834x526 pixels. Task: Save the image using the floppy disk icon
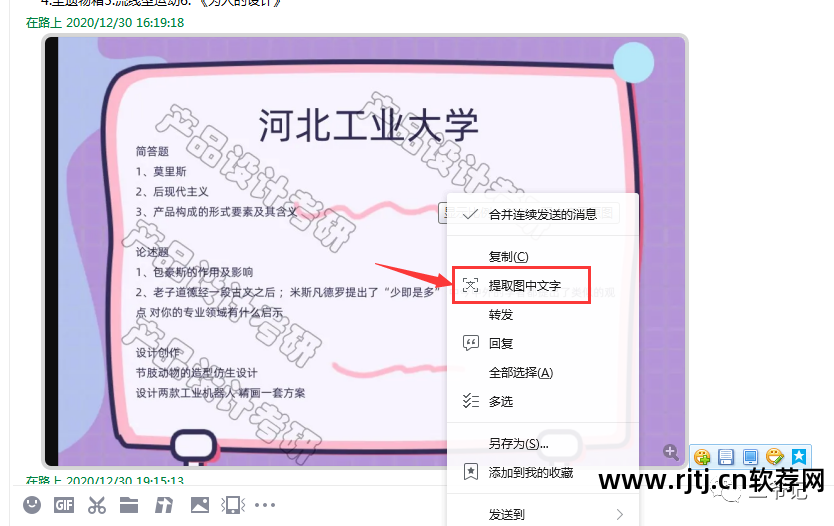pos(726,457)
